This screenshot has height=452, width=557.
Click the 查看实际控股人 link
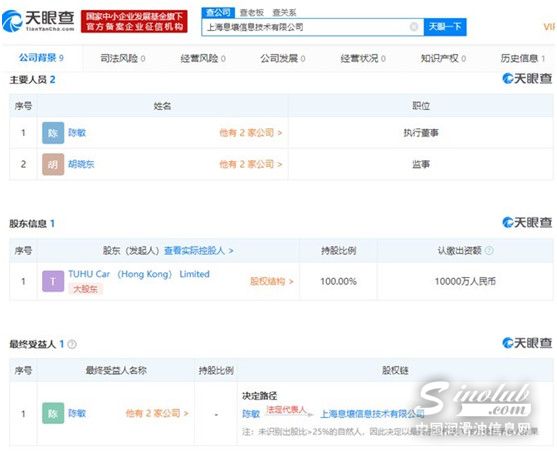pos(199,251)
